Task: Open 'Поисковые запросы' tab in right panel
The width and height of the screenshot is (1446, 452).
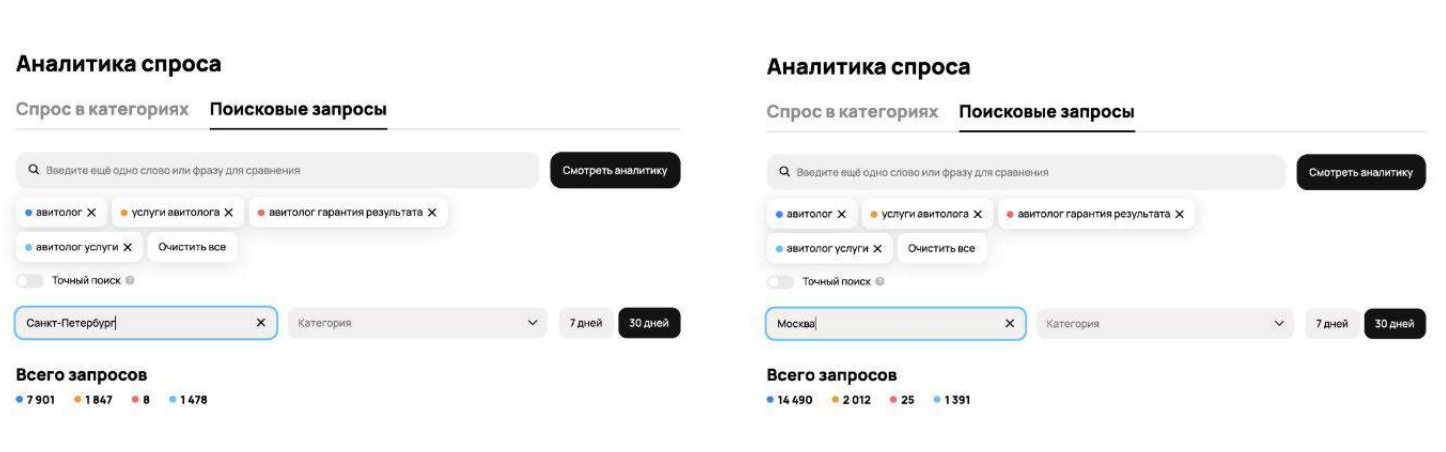Action: click(x=1046, y=112)
